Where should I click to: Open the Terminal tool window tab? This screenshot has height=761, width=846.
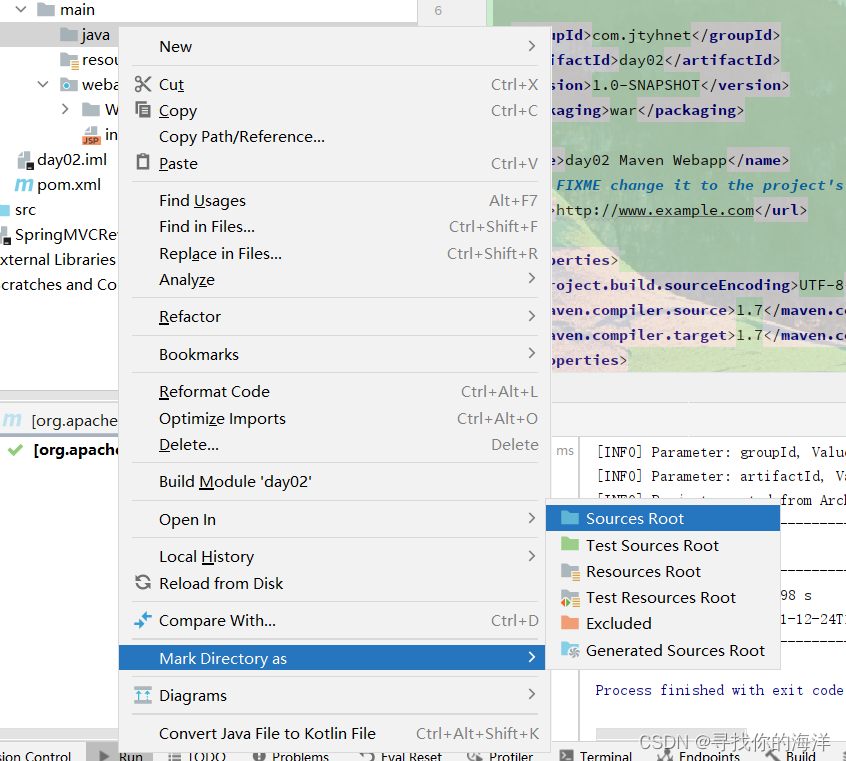coord(596,755)
